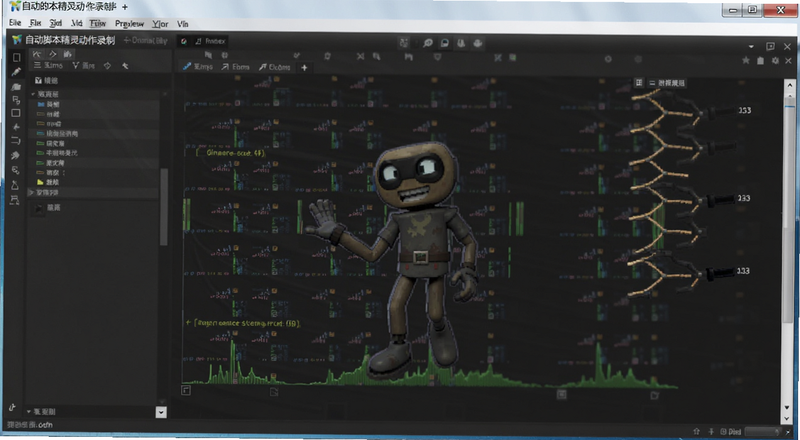Expand the collapsed group below the yellow folder
The image size is (800, 440).
[x=32, y=192]
